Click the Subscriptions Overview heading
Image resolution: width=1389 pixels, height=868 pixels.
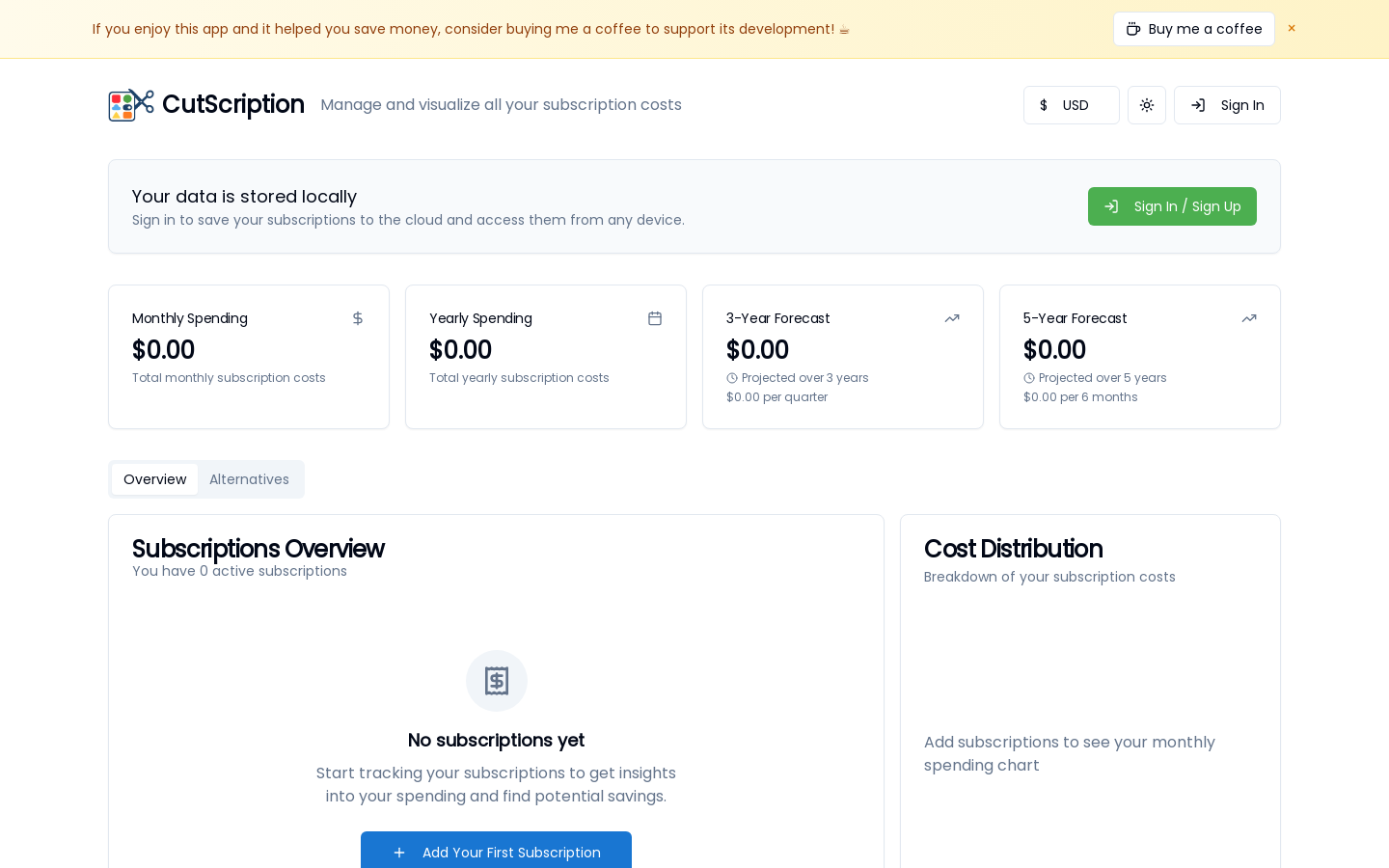(259, 549)
